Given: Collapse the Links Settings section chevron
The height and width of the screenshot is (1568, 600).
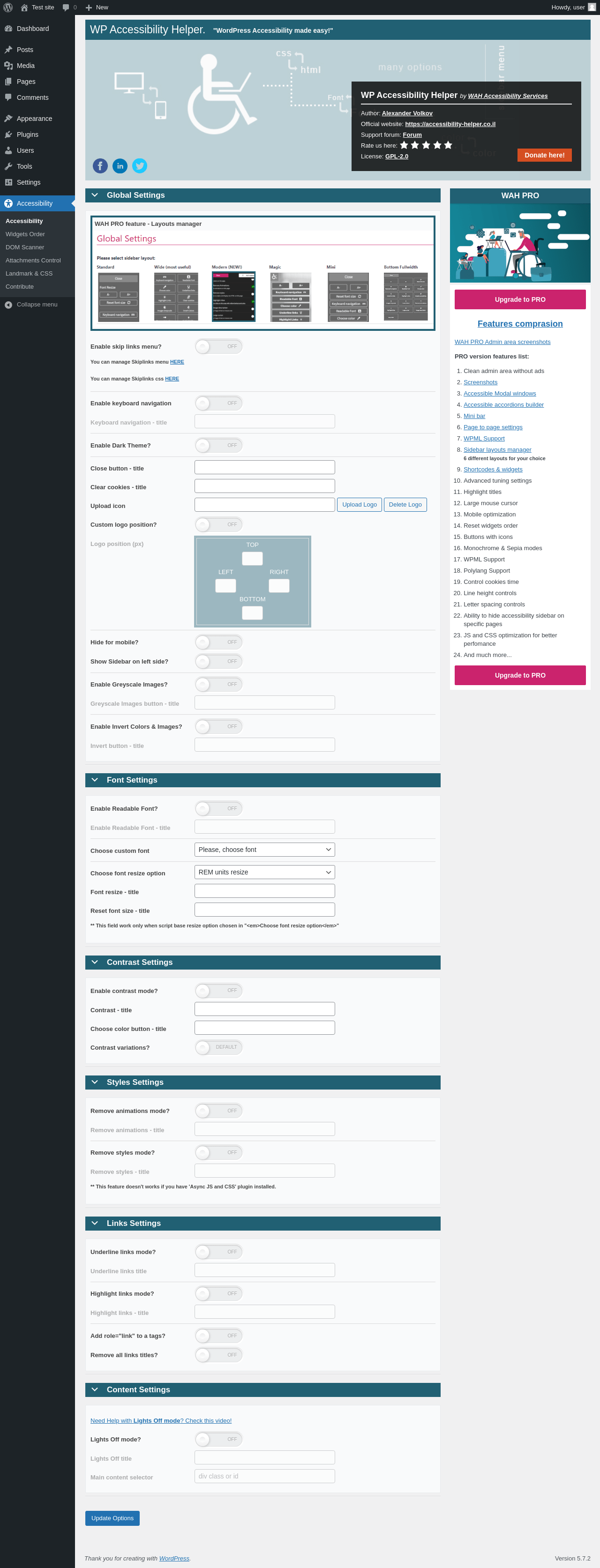Looking at the screenshot, I should [95, 1223].
